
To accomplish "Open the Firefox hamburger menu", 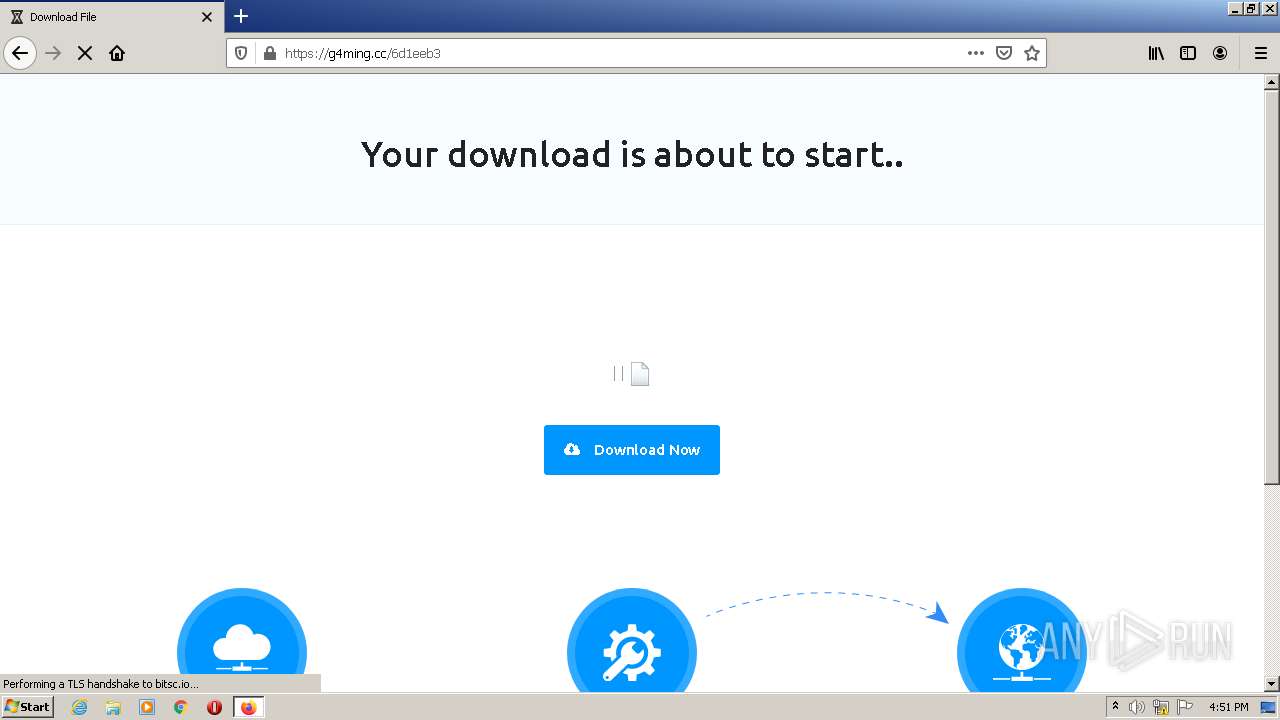I will click(x=1261, y=53).
